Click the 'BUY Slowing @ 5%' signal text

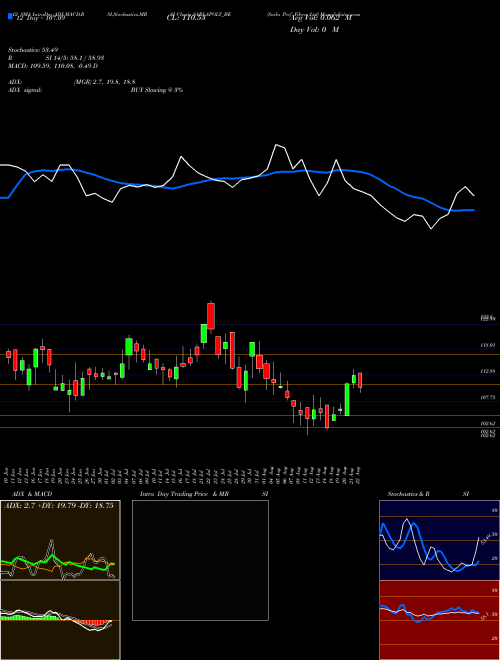pyautogui.click(x=157, y=90)
